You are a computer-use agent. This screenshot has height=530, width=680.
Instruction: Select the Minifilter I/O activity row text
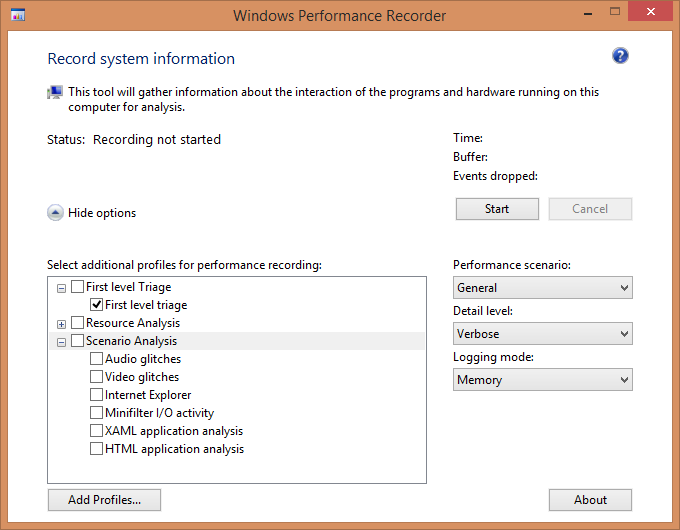coord(160,413)
